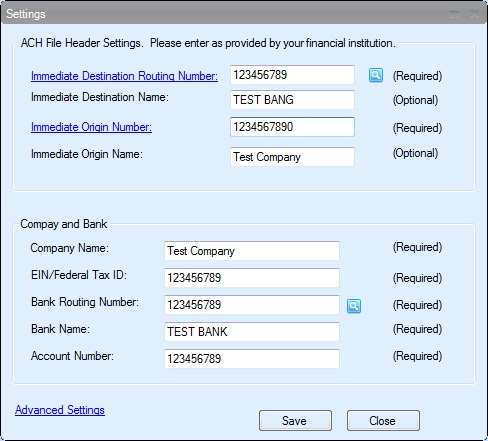Screen dimensions: 488x441
Task: Click the search icon next to Bank Routing Number
Action: click(354, 306)
